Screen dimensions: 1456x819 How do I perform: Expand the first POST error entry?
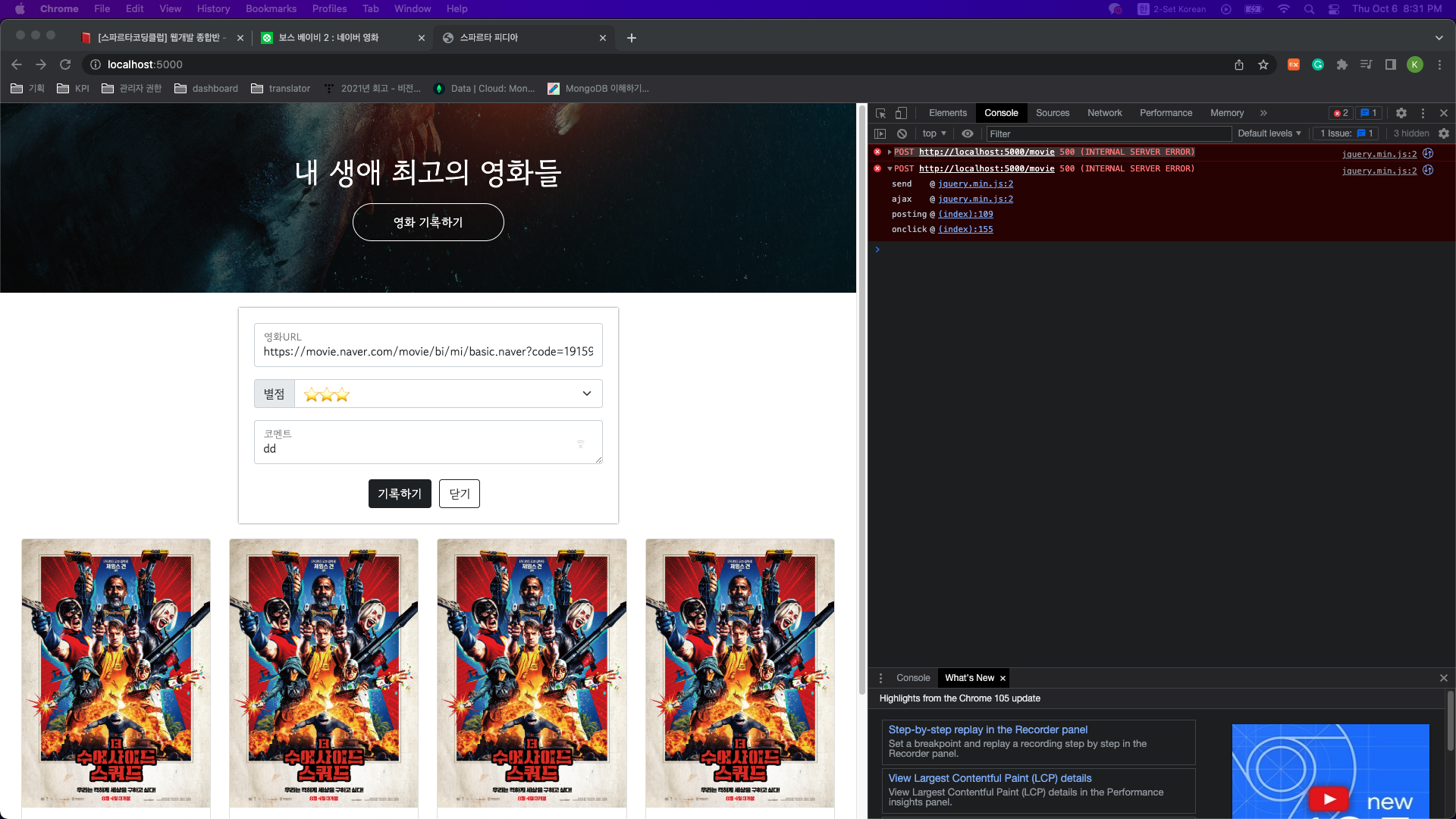(x=890, y=152)
